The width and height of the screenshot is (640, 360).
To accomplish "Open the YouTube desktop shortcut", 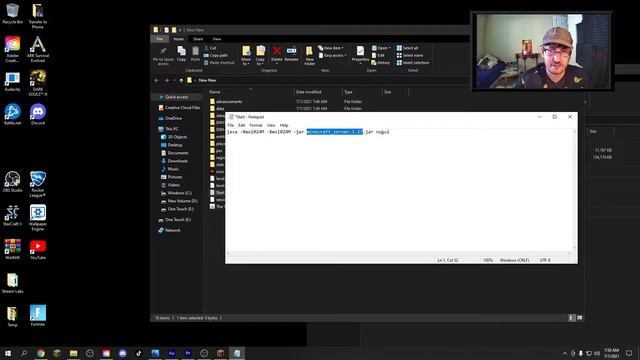I will tap(38, 249).
